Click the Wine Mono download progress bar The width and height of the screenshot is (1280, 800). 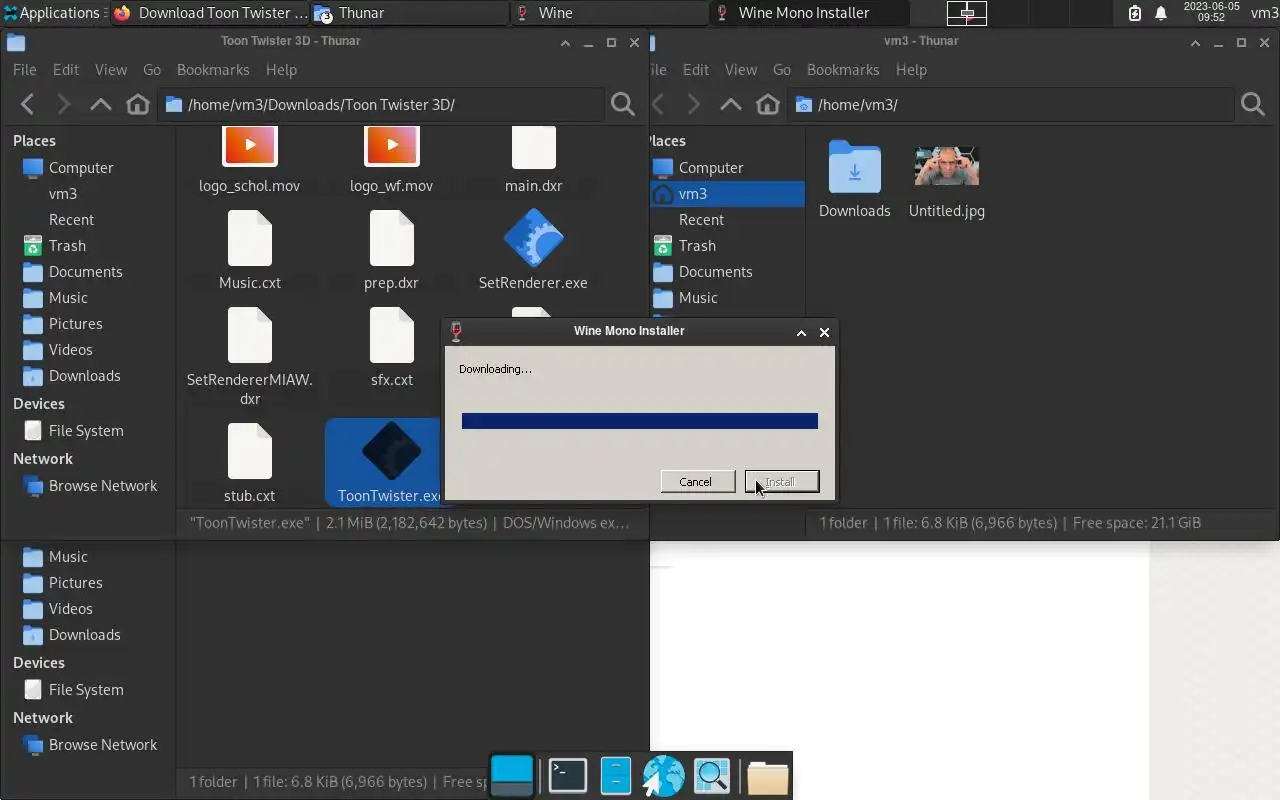(640, 421)
